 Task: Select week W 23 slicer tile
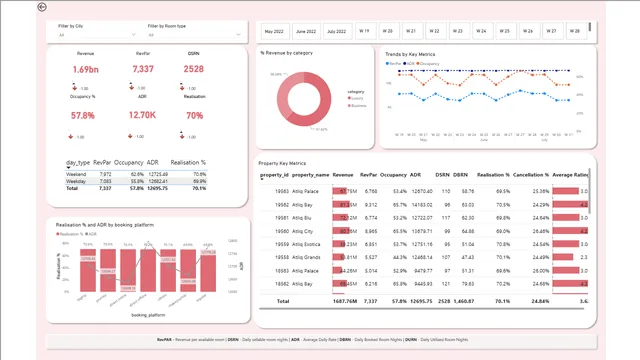click(x=458, y=31)
